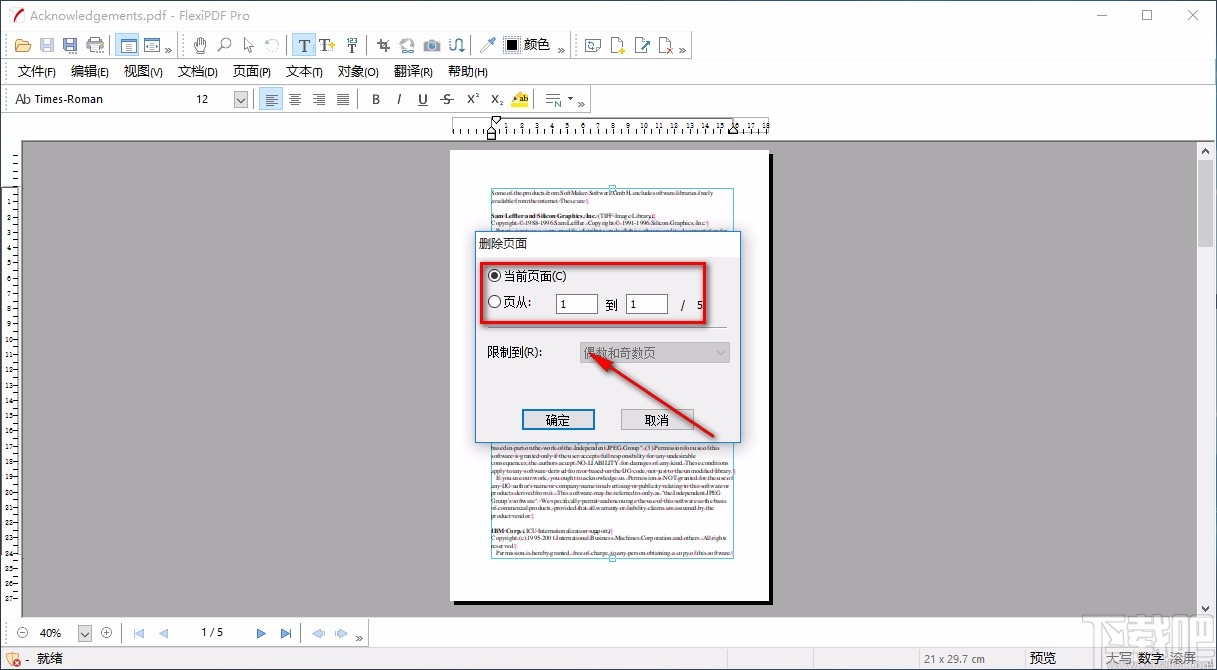The image size is (1217, 670).
Task: Open the 文档(D) menu
Action: pos(197,72)
